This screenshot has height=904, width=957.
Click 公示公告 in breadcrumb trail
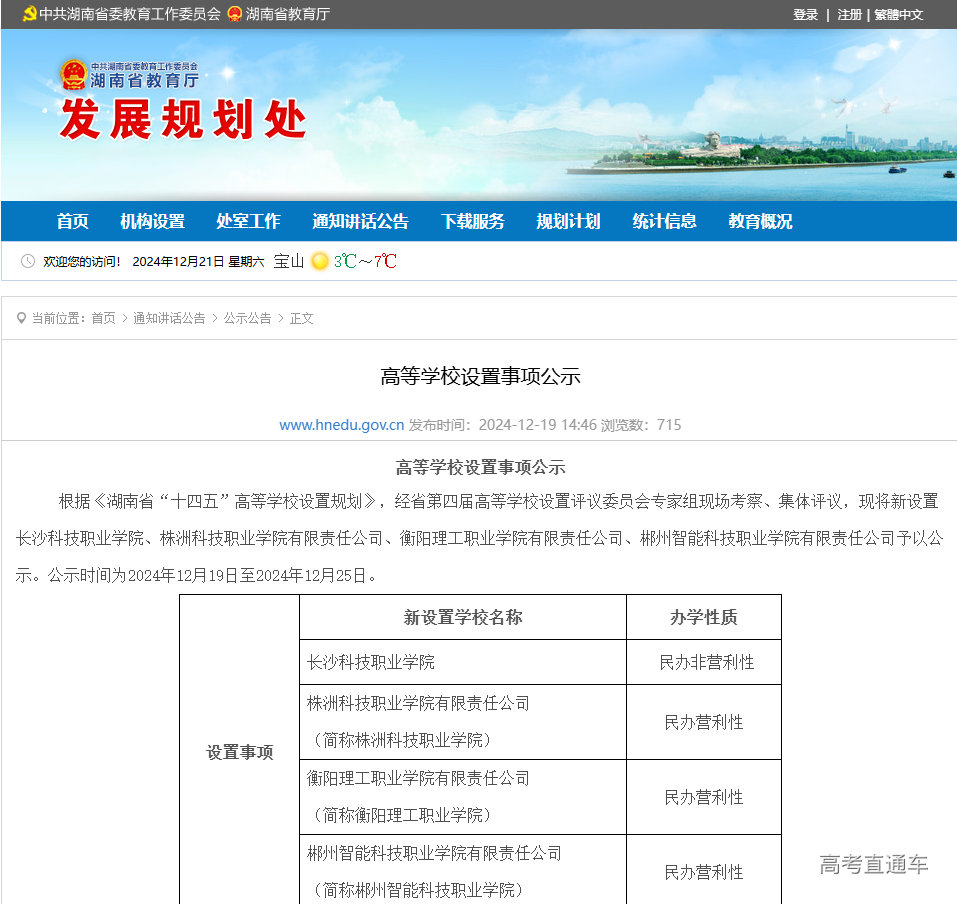pos(247,318)
